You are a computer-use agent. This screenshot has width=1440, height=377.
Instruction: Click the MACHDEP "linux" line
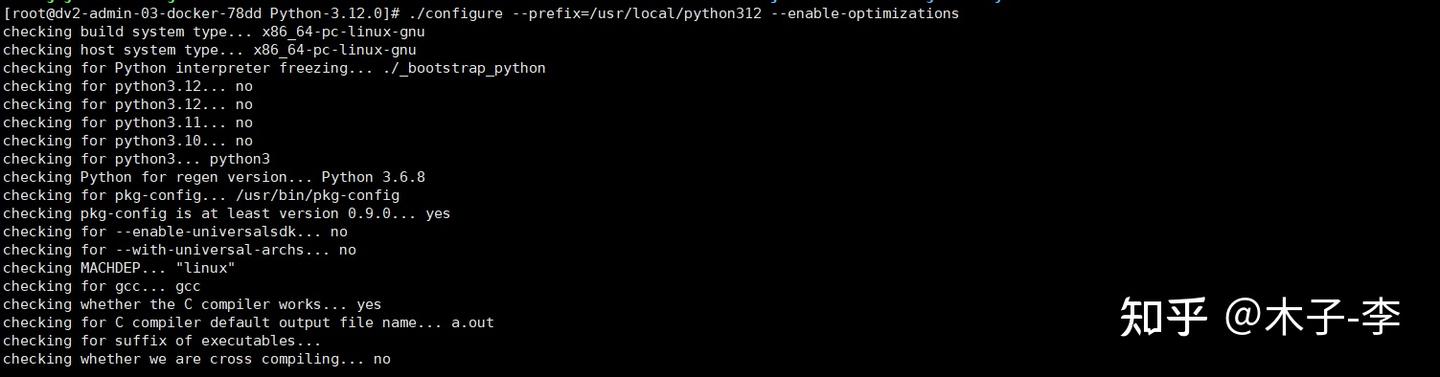click(119, 268)
